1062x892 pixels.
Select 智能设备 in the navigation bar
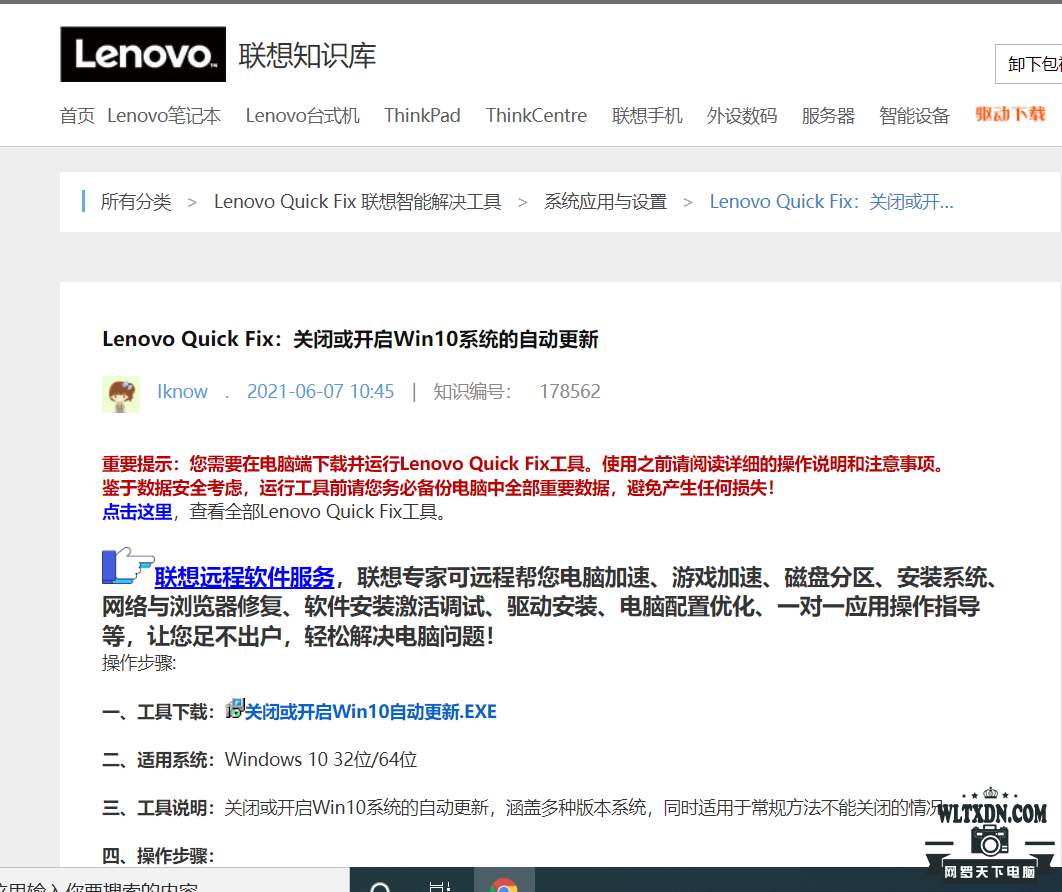[914, 116]
